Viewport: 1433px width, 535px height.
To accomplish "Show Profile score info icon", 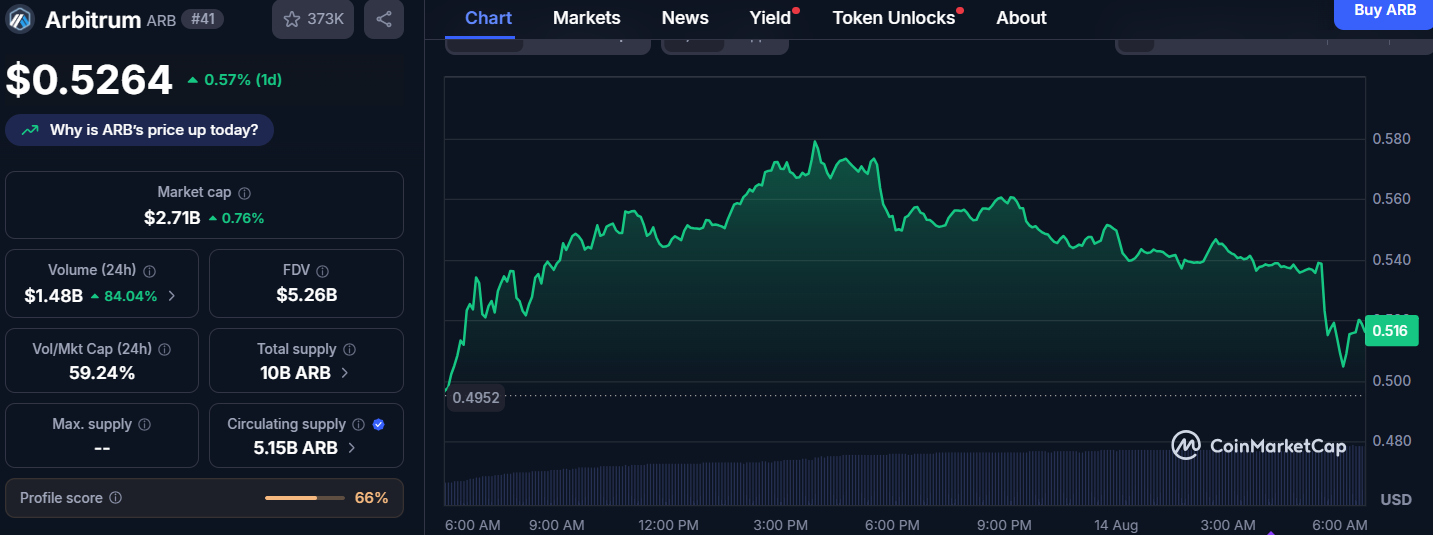I will pyautogui.click(x=115, y=498).
